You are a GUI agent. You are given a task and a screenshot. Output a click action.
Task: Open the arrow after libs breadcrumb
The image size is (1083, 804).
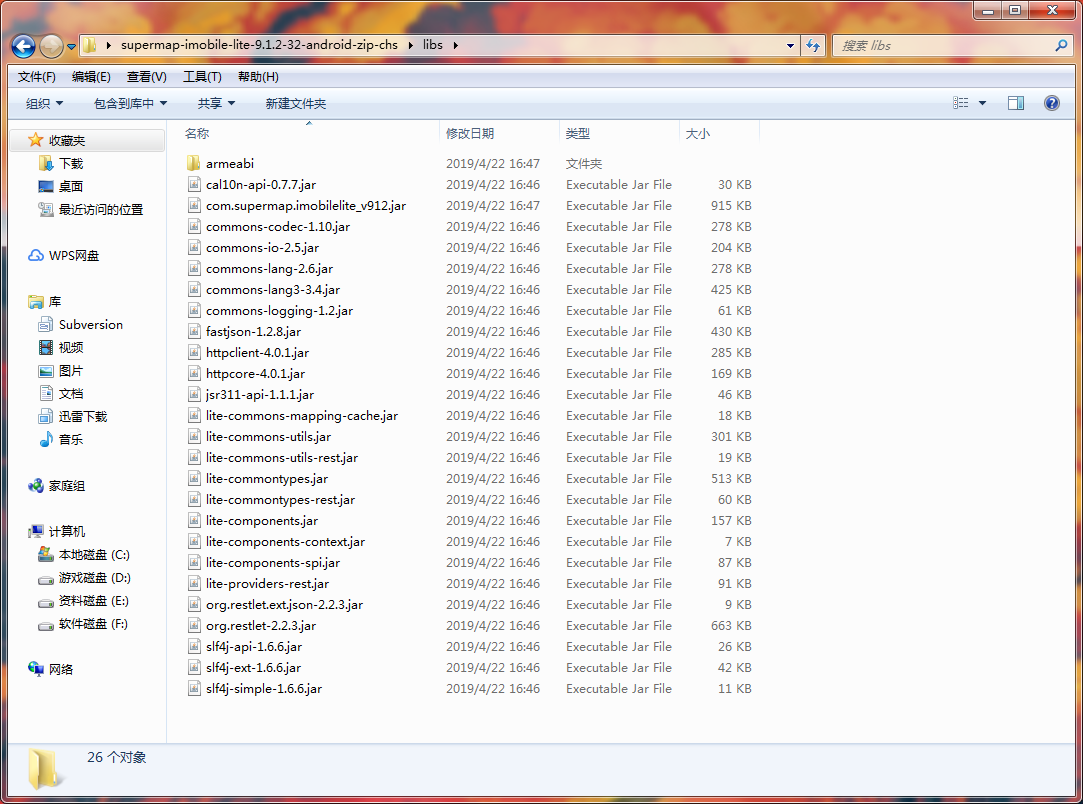[x=455, y=46]
